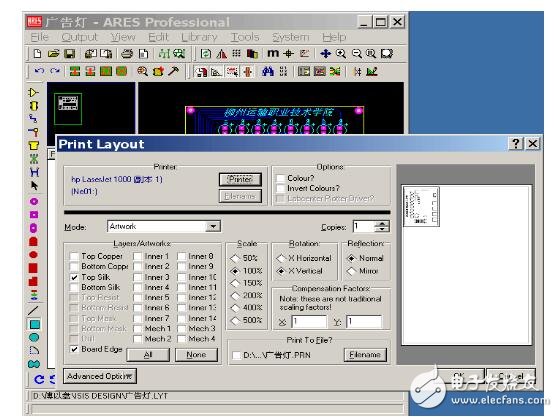Click the Open file folder icon

coord(53,54)
